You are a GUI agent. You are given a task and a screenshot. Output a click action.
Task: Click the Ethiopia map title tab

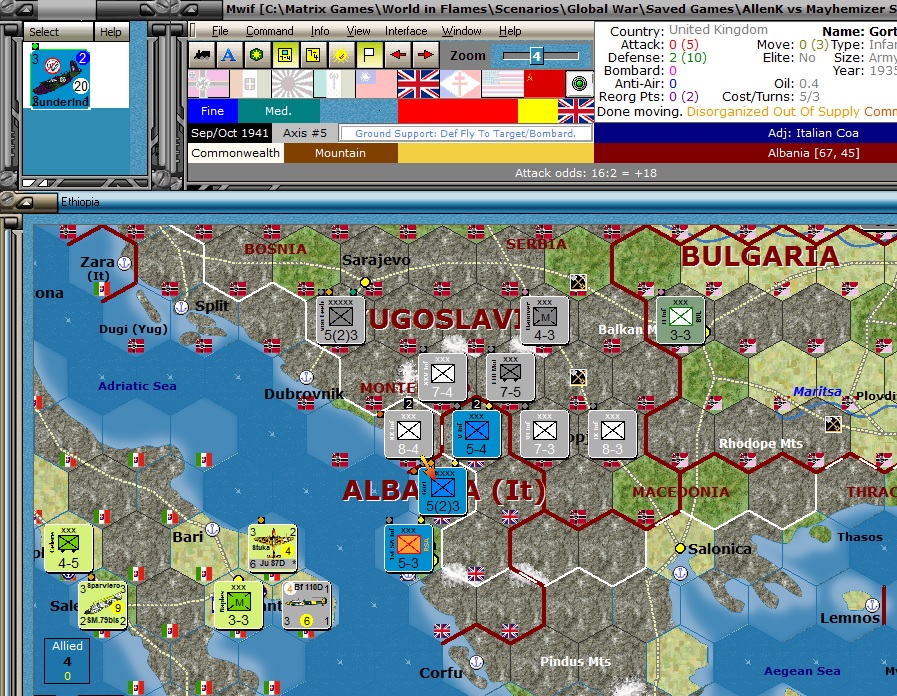pos(80,202)
